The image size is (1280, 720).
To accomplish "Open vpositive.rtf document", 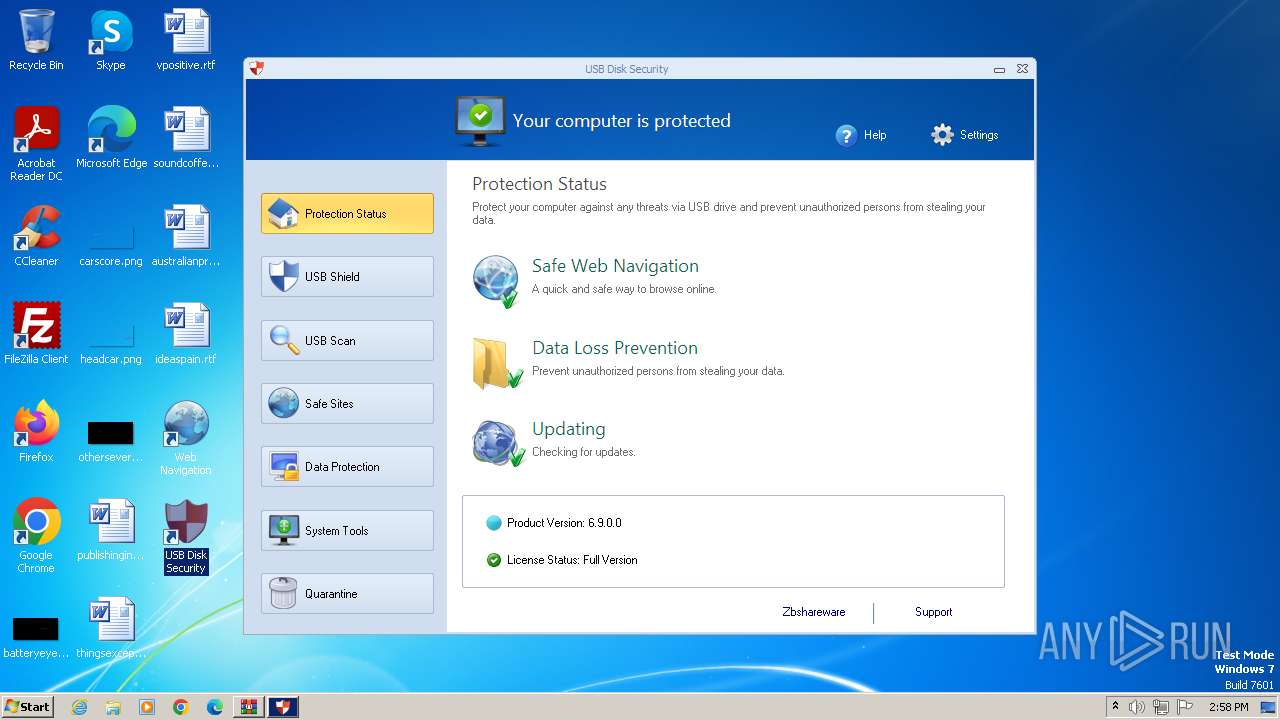I will [186, 40].
